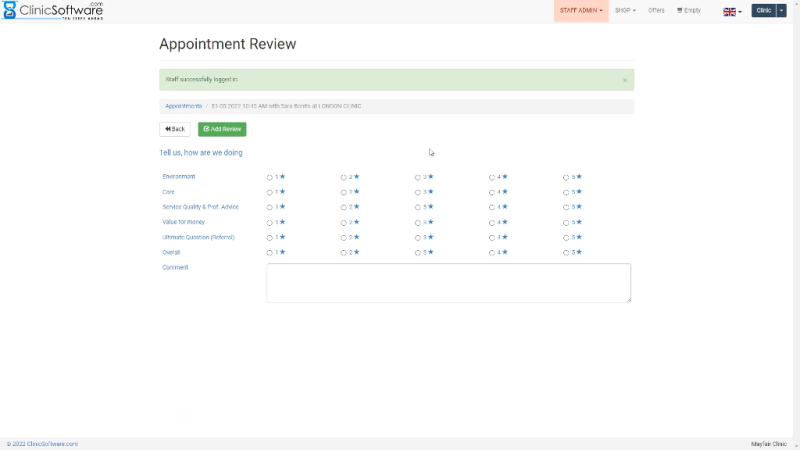Viewport: 800px width, 450px height.
Task: Rate Environment 4 stars
Action: (x=492, y=178)
